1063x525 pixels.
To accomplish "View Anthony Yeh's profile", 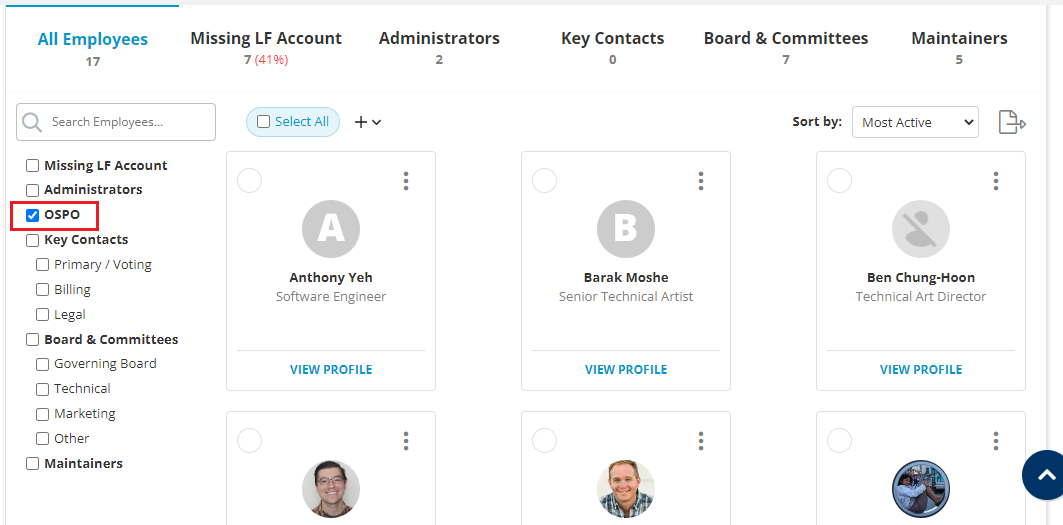I will [331, 370].
